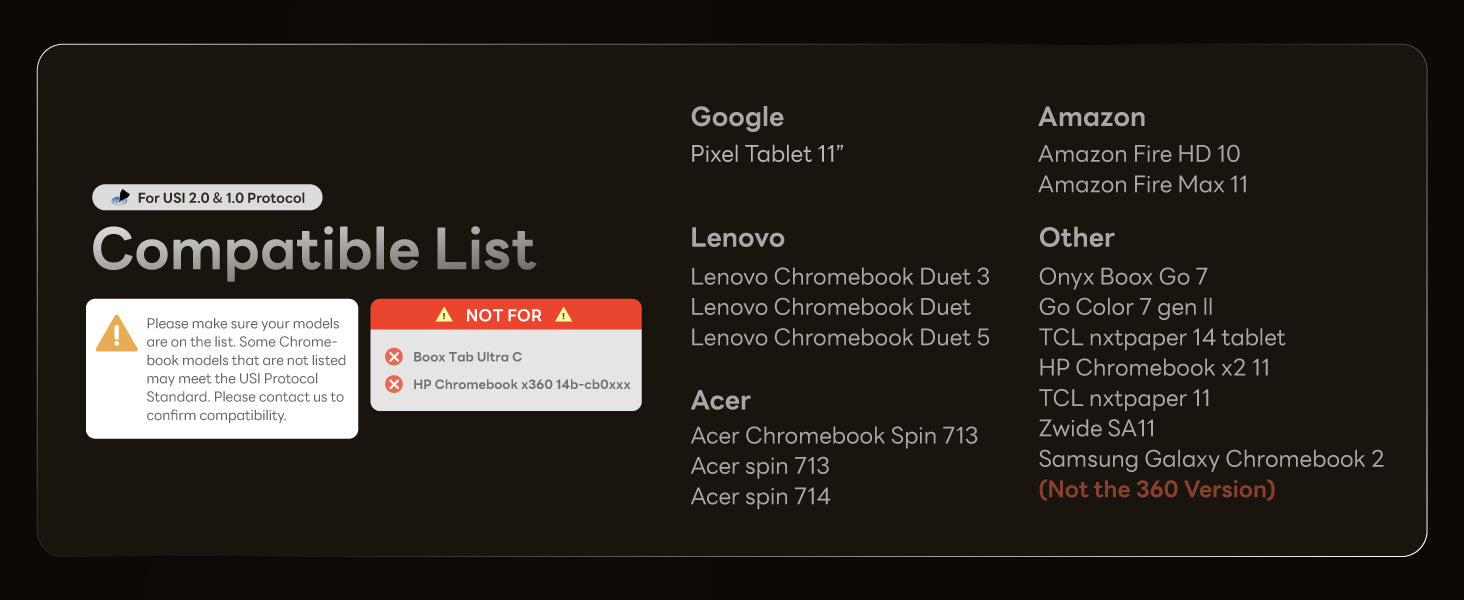Select the For USI 2.0 & 1.0 Protocol badge

coord(207,197)
